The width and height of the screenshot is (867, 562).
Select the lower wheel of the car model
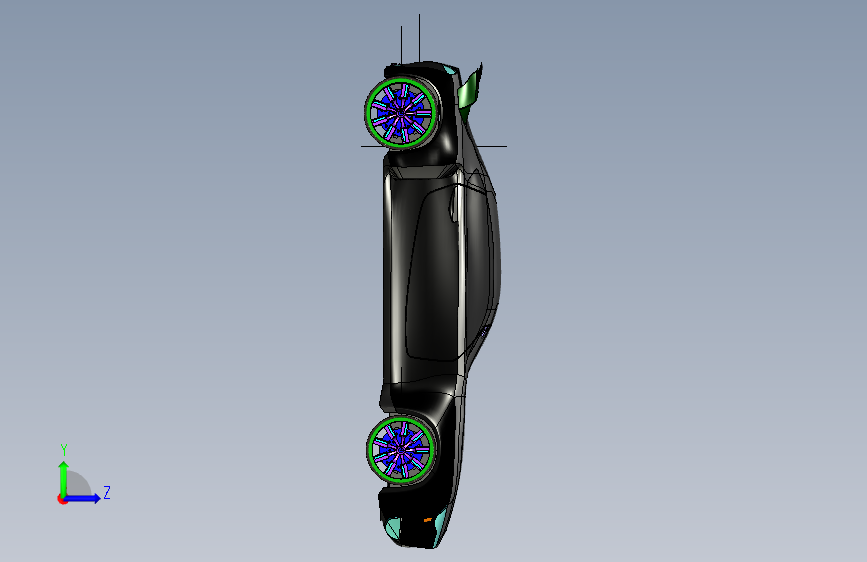tap(401, 449)
